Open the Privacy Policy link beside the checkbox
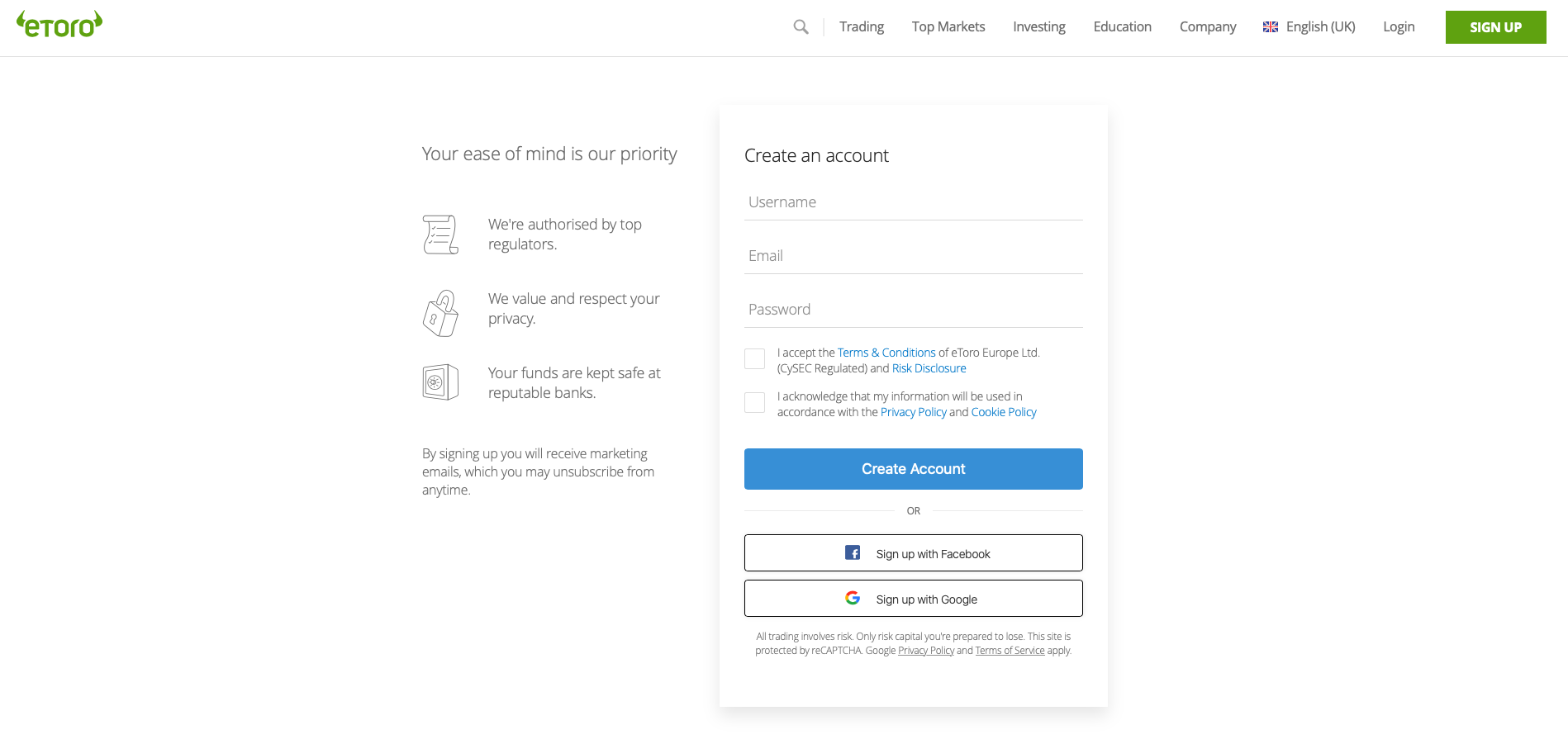The width and height of the screenshot is (1568, 744). click(x=913, y=412)
